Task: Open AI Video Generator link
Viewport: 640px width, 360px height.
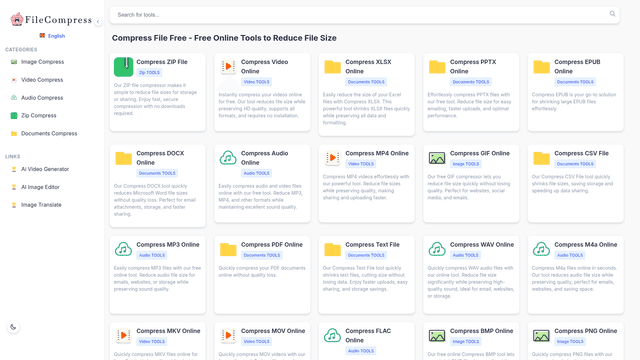Action: click(45, 169)
